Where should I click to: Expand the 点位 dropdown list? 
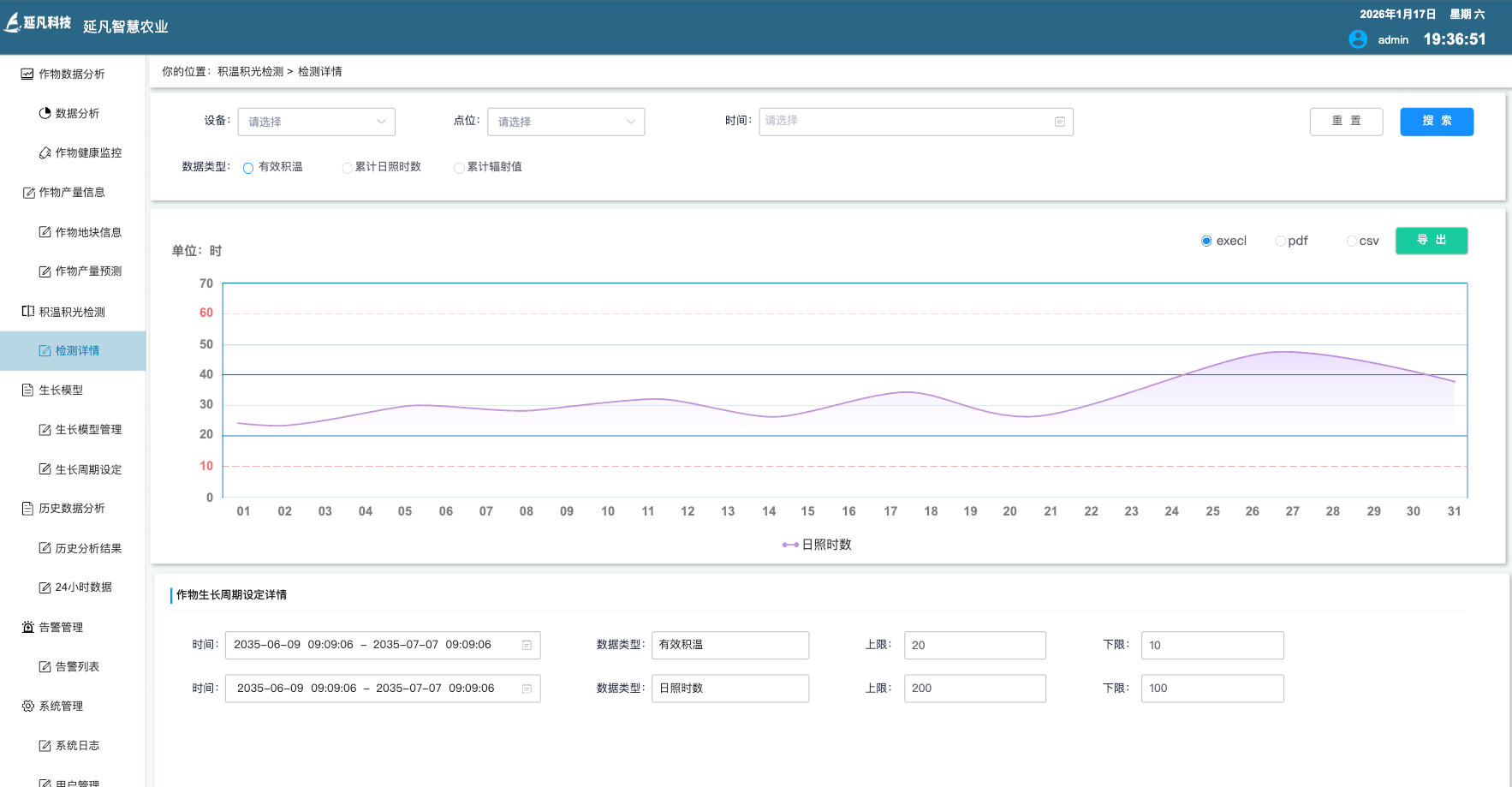565,122
